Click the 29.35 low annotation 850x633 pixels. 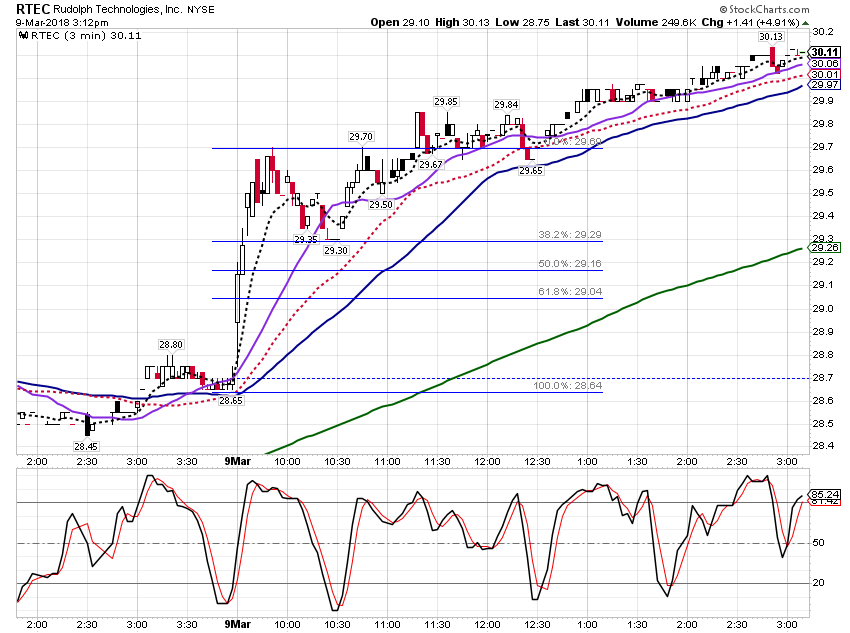[306, 239]
